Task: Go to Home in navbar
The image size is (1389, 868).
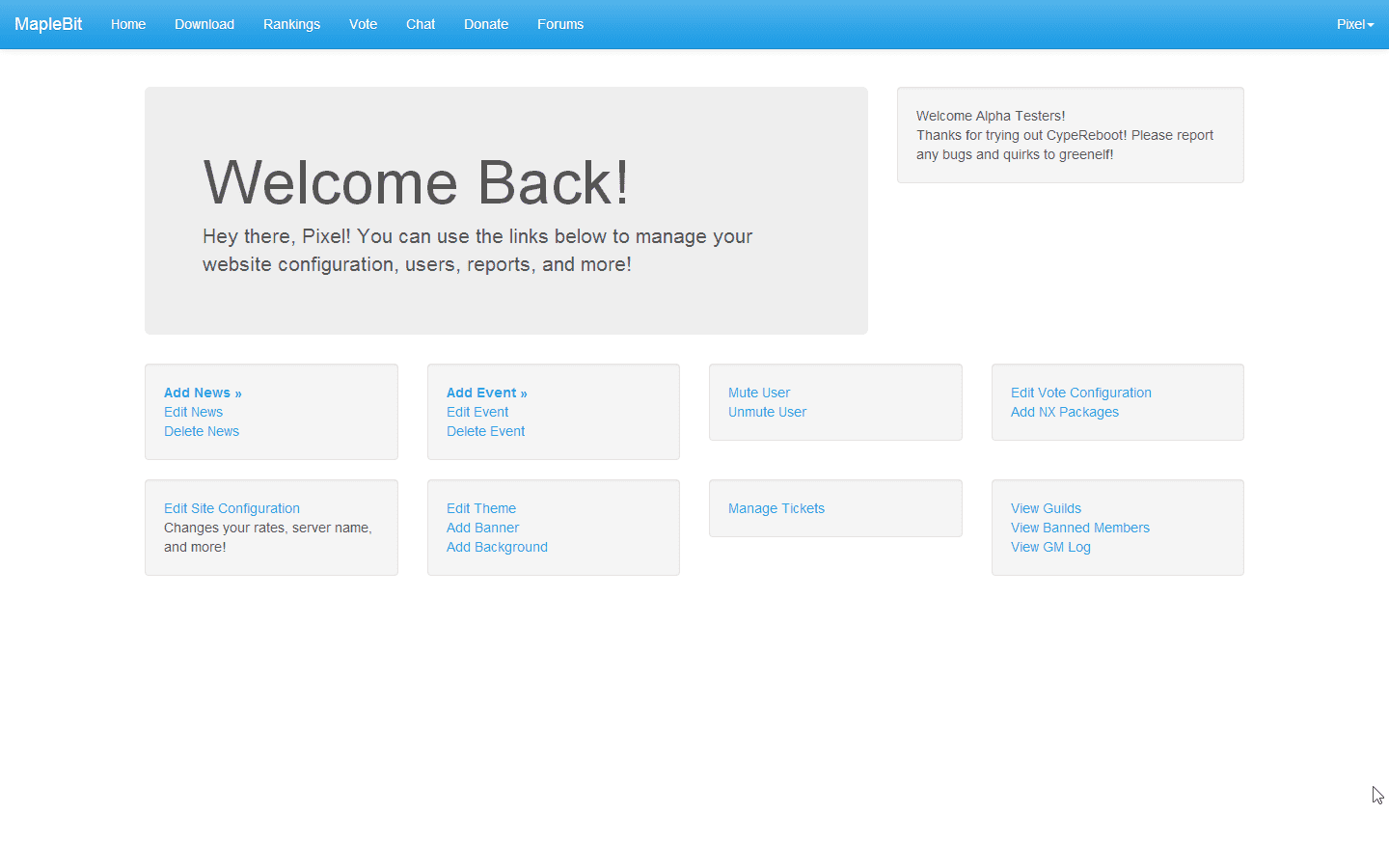Action: tap(128, 24)
